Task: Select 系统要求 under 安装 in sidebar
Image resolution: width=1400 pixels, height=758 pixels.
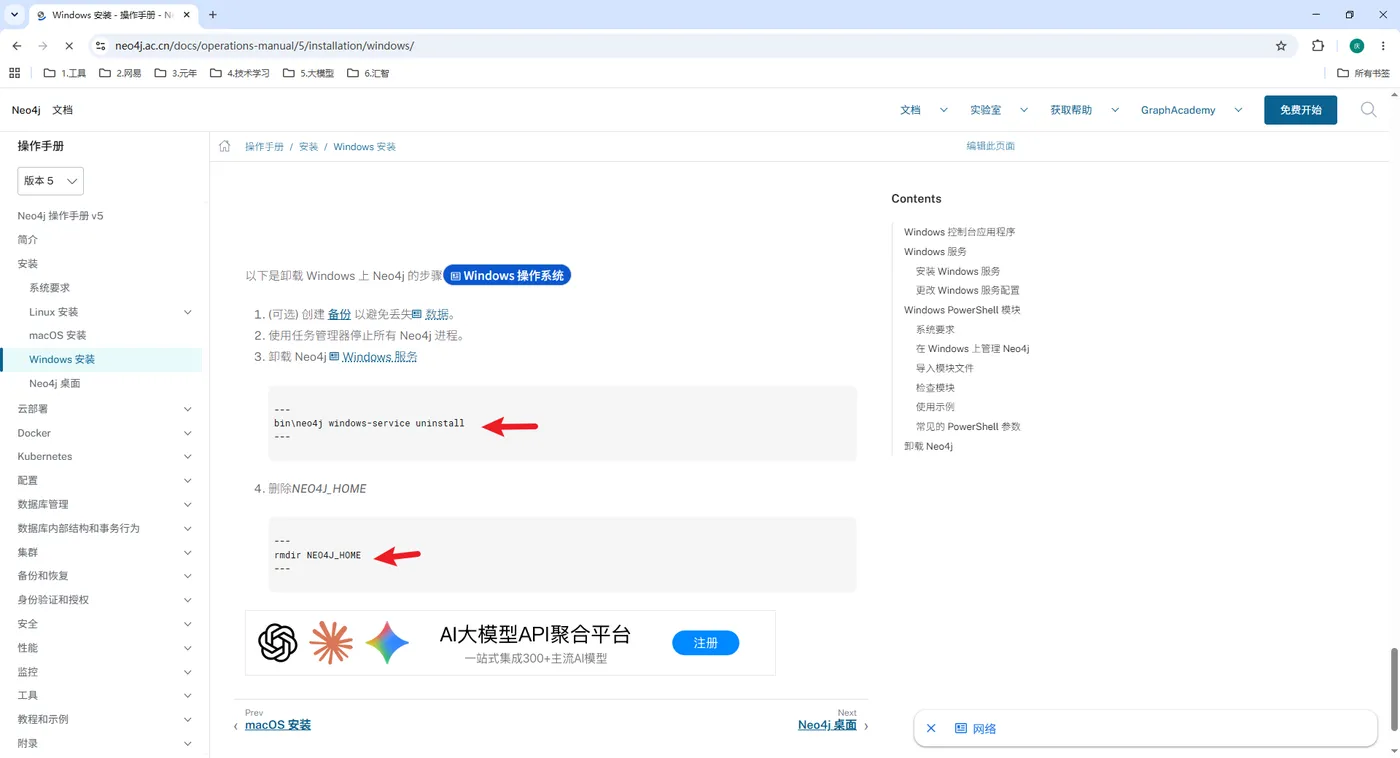Action: click(50, 288)
